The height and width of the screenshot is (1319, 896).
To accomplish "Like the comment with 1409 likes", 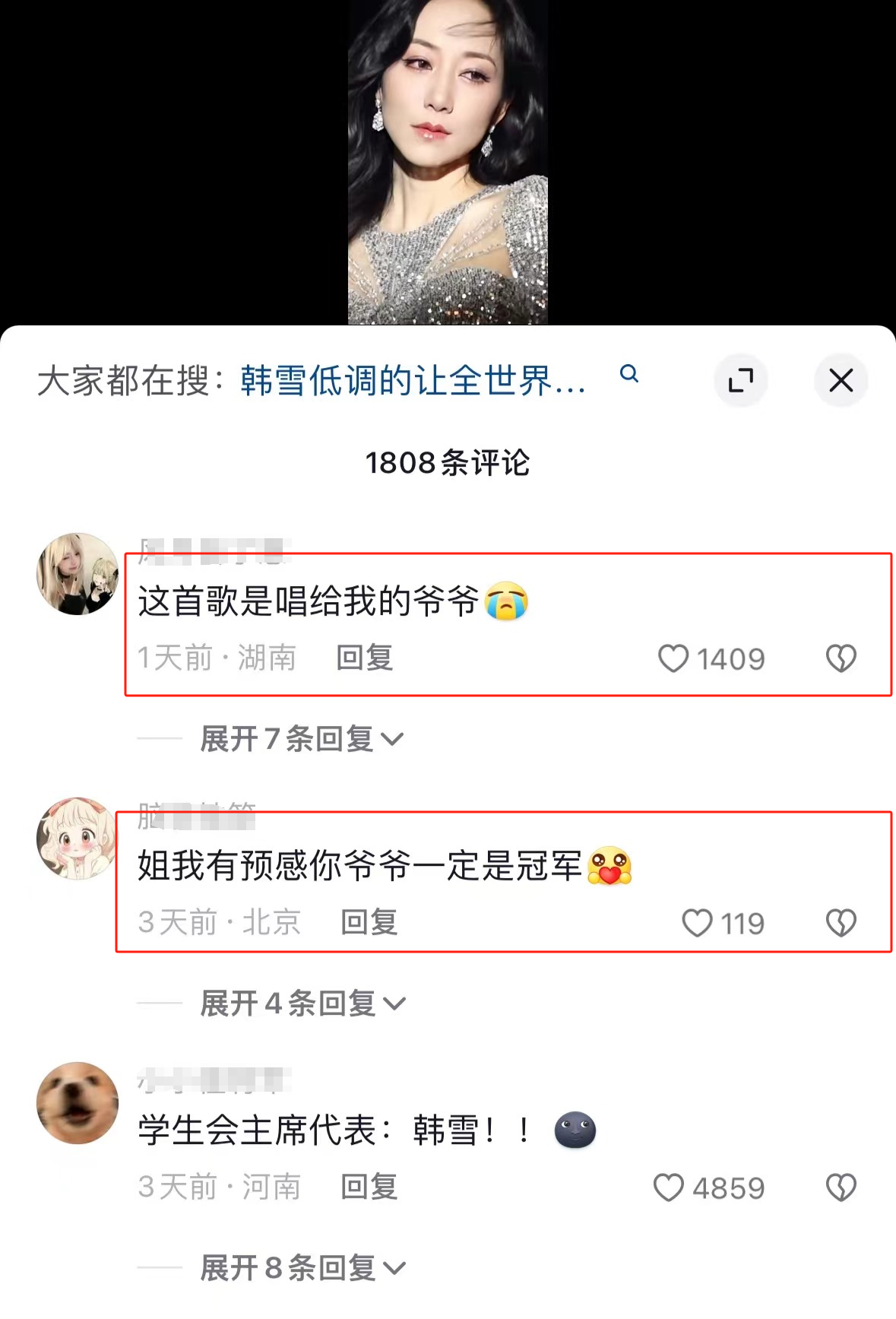I will coord(673,658).
